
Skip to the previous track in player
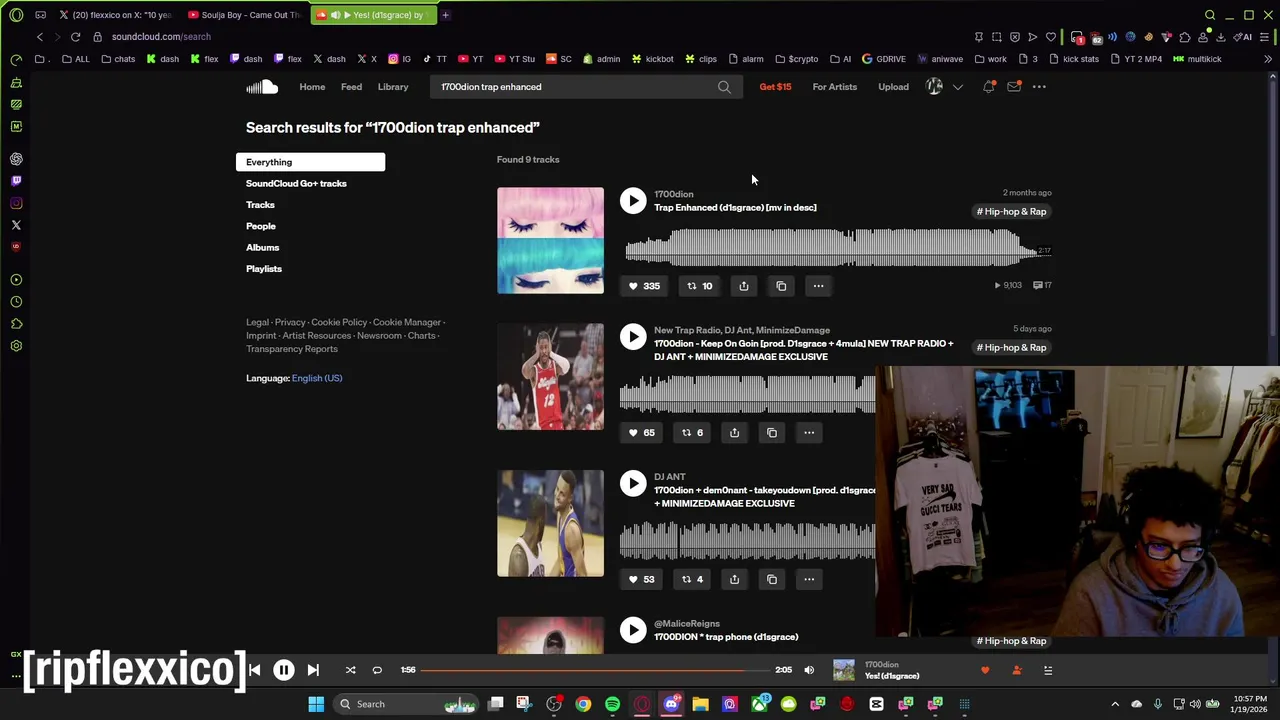[x=255, y=670]
